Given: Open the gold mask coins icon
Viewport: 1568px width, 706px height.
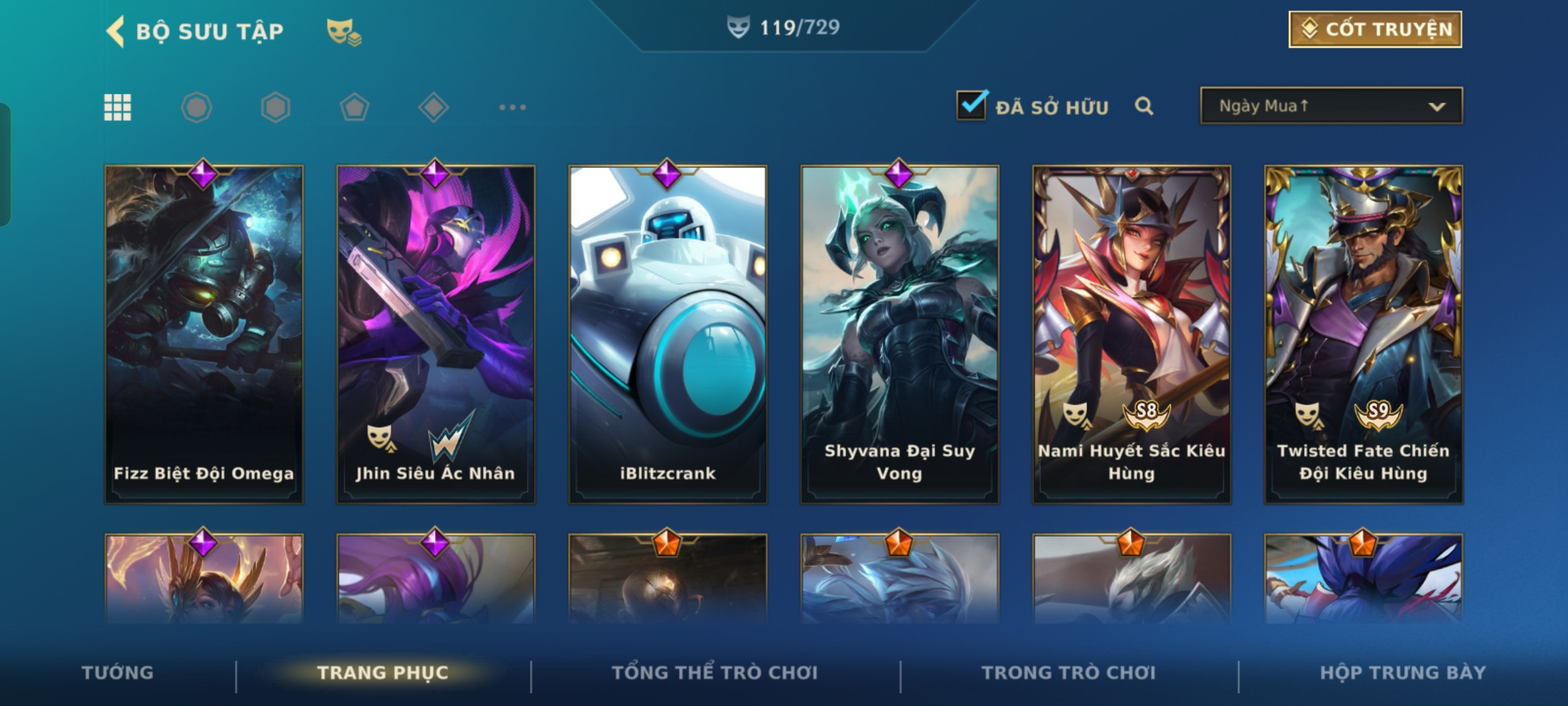Looking at the screenshot, I should pyautogui.click(x=344, y=32).
